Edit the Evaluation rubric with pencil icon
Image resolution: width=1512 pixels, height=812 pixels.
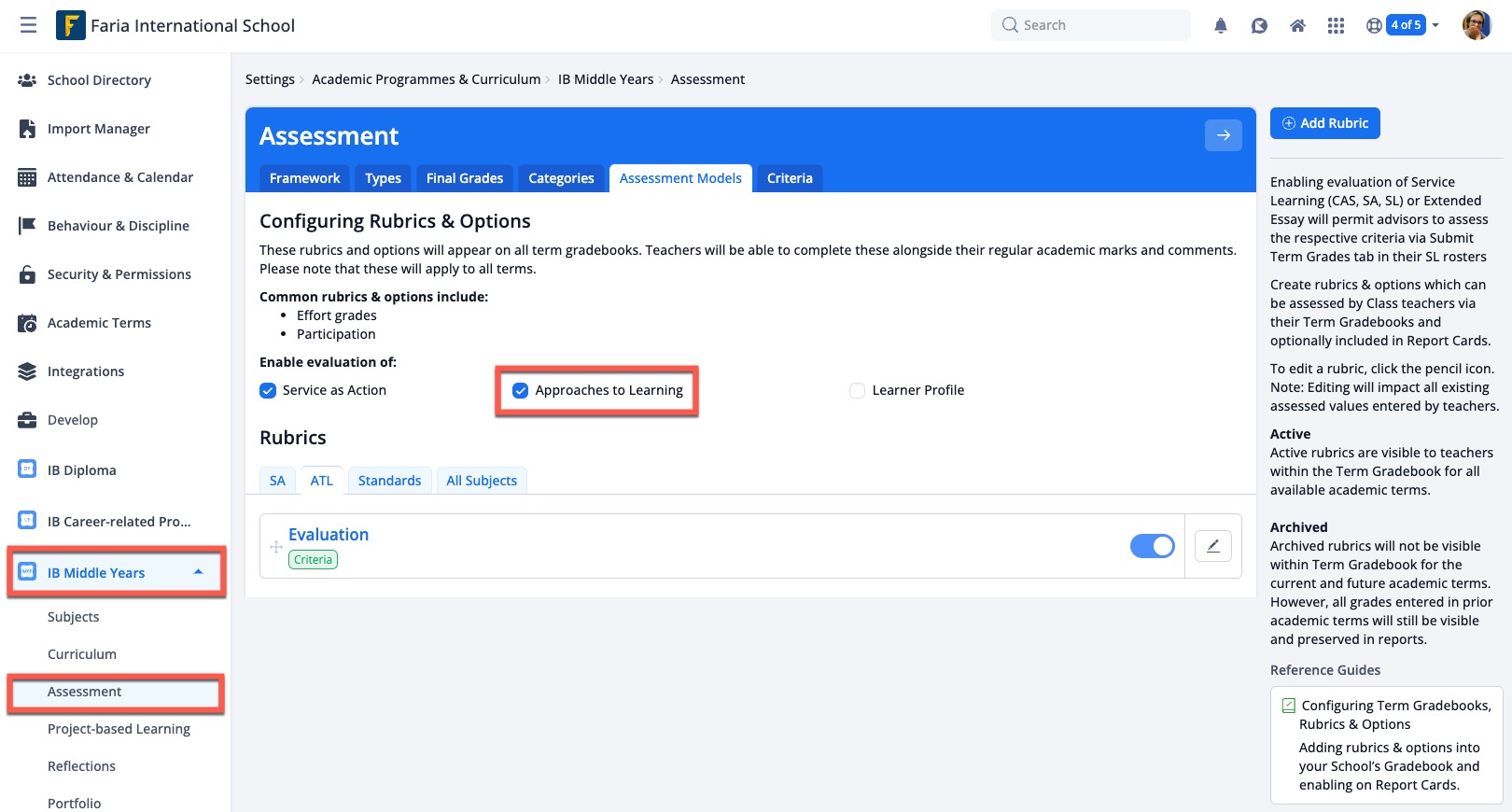click(x=1212, y=546)
